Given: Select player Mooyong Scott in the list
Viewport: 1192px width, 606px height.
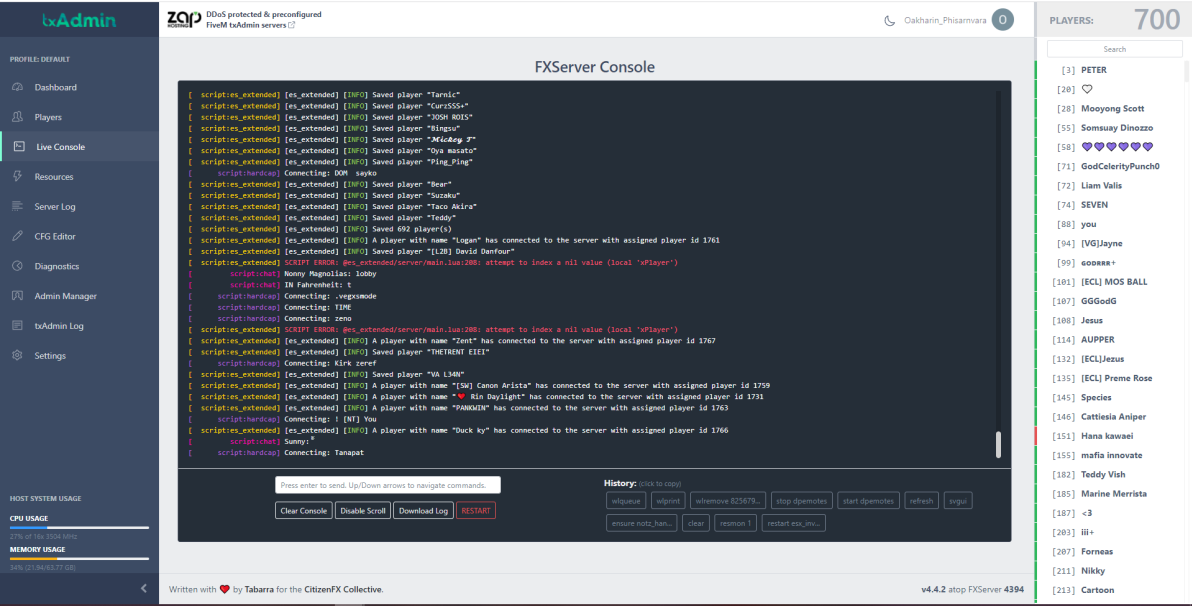Looking at the screenshot, I should pos(1110,109).
